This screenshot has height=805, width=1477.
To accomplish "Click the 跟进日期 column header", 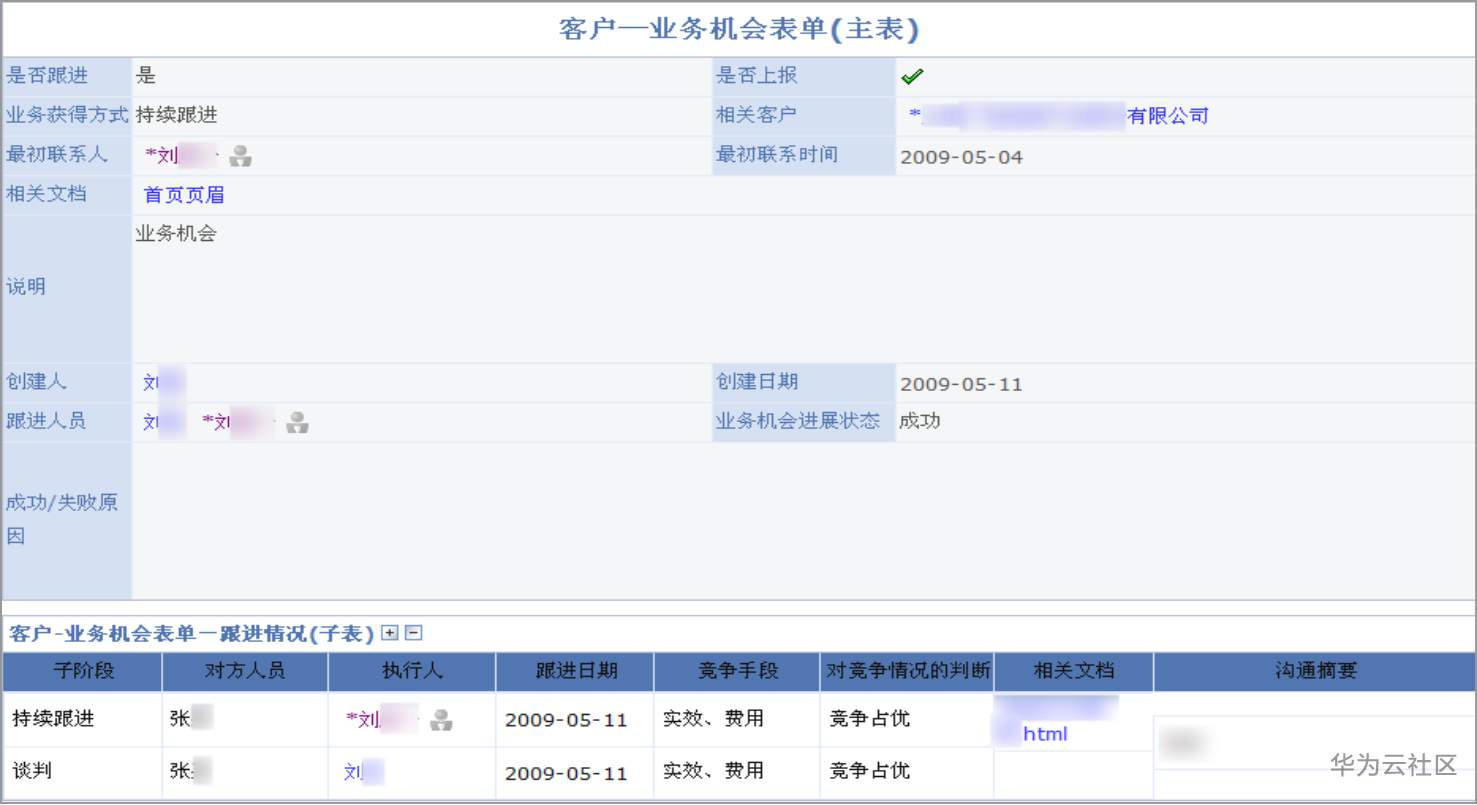I will coord(575,671).
